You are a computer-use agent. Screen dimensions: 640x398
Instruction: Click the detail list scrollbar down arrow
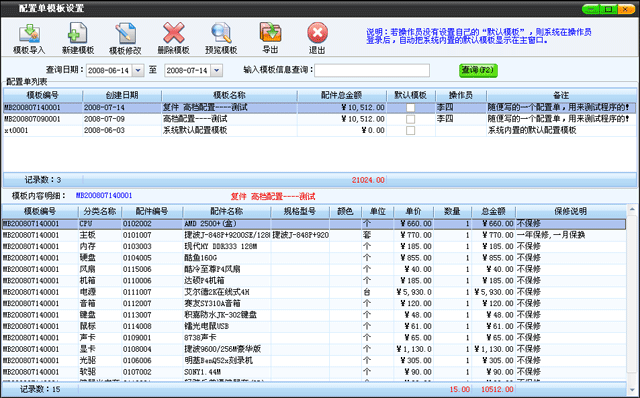(632, 389)
